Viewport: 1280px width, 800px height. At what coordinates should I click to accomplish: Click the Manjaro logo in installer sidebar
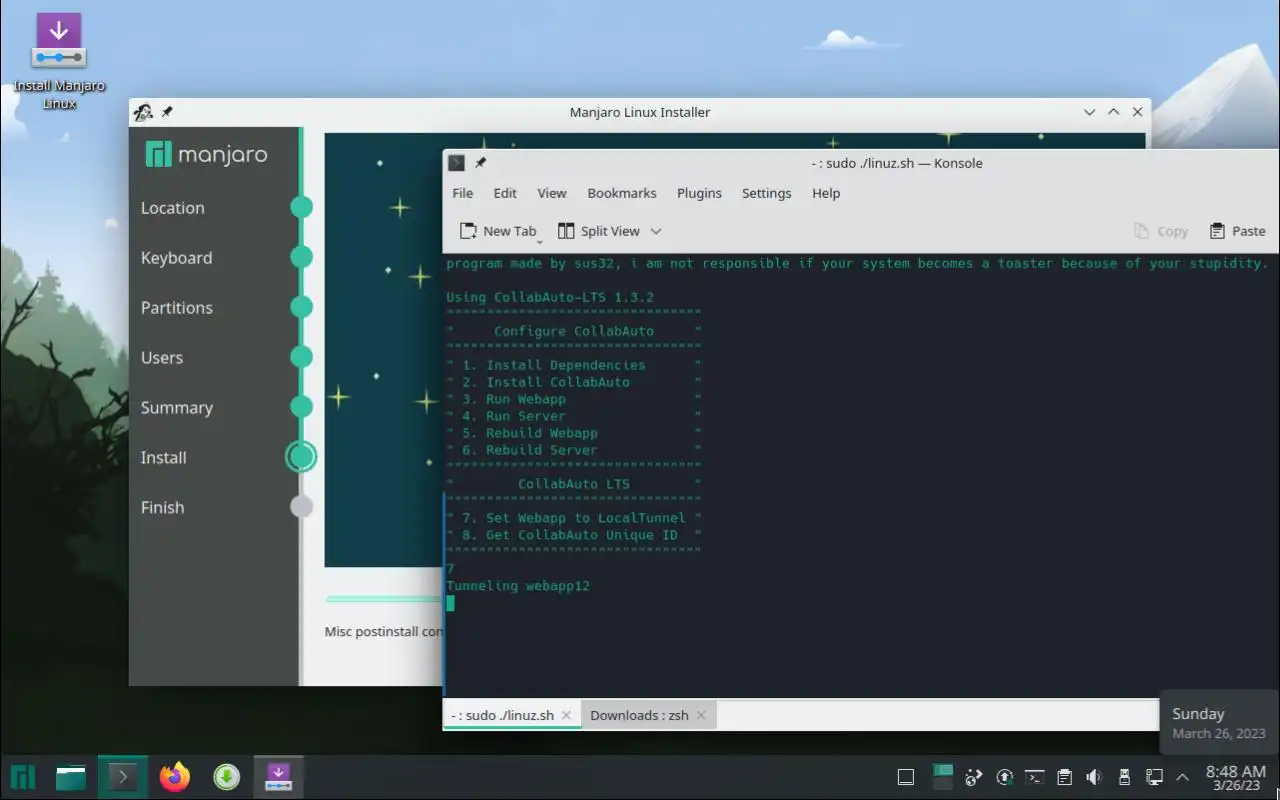[x=206, y=154]
